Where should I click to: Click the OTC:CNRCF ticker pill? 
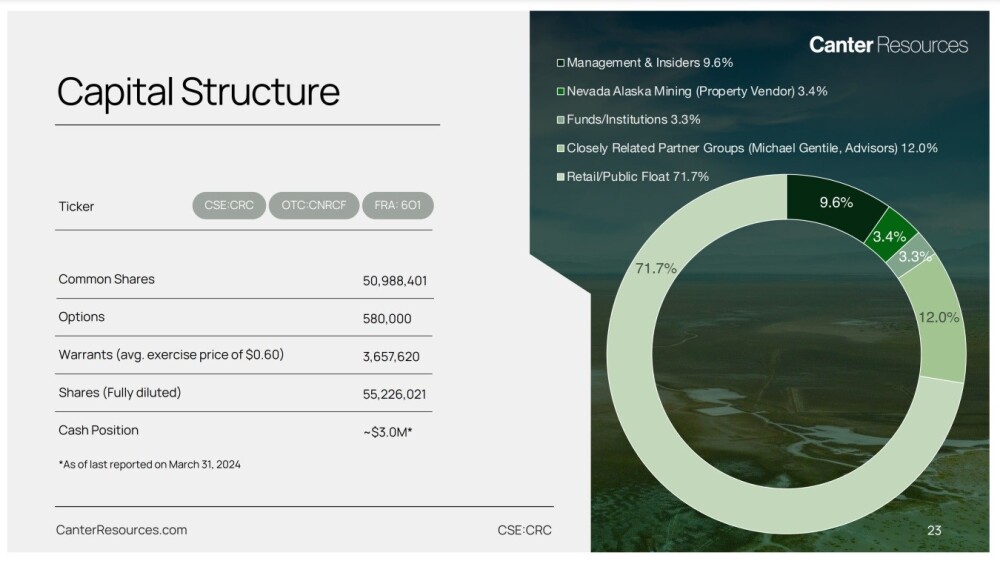(x=313, y=206)
